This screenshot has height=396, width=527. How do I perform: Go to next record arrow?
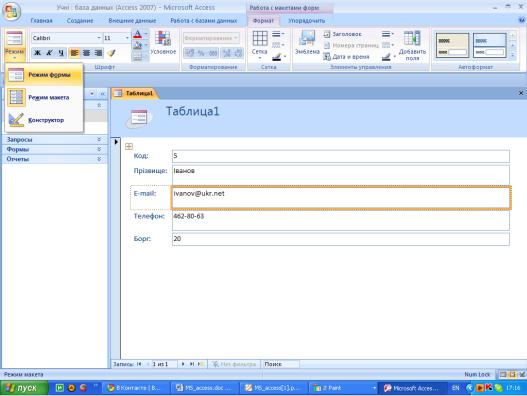(183, 364)
